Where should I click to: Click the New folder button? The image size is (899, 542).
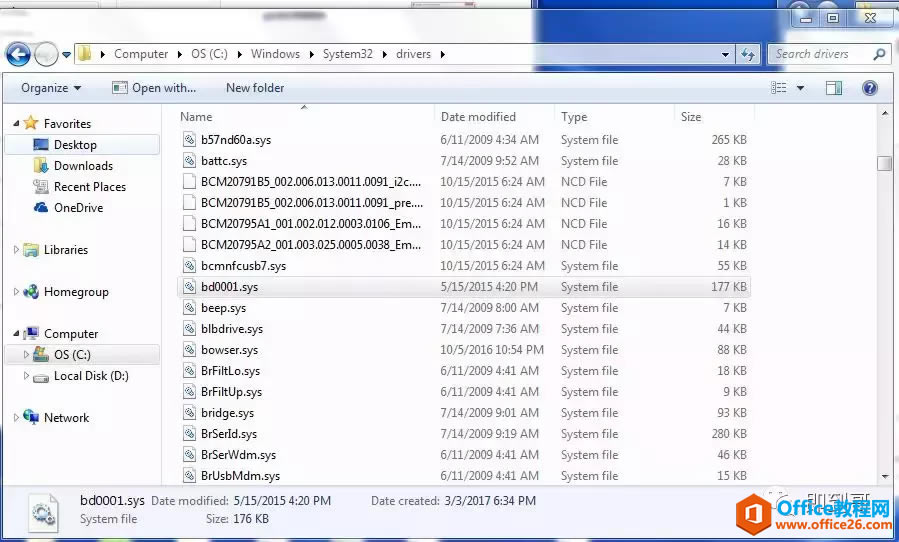click(x=255, y=88)
